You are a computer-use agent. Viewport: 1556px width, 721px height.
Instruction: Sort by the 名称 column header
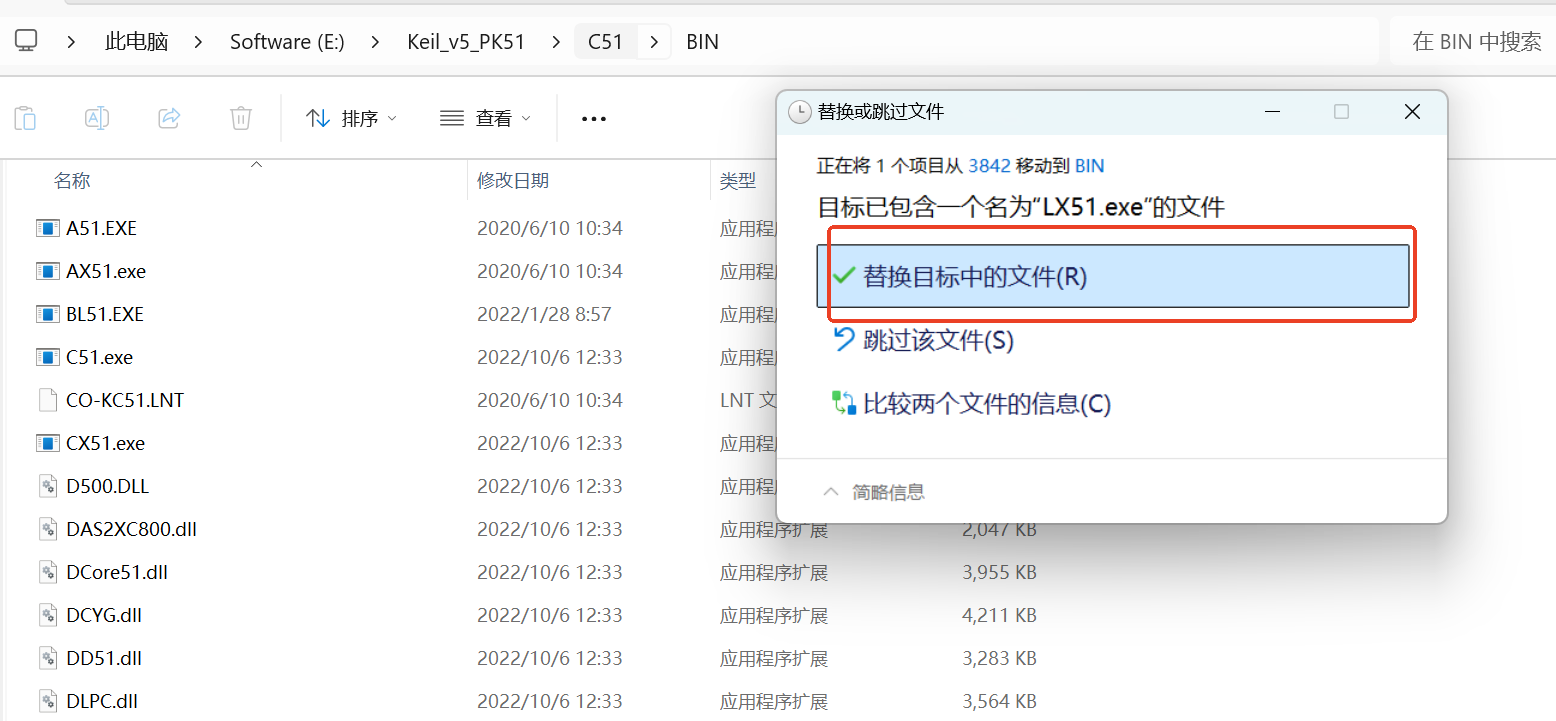tap(72, 181)
